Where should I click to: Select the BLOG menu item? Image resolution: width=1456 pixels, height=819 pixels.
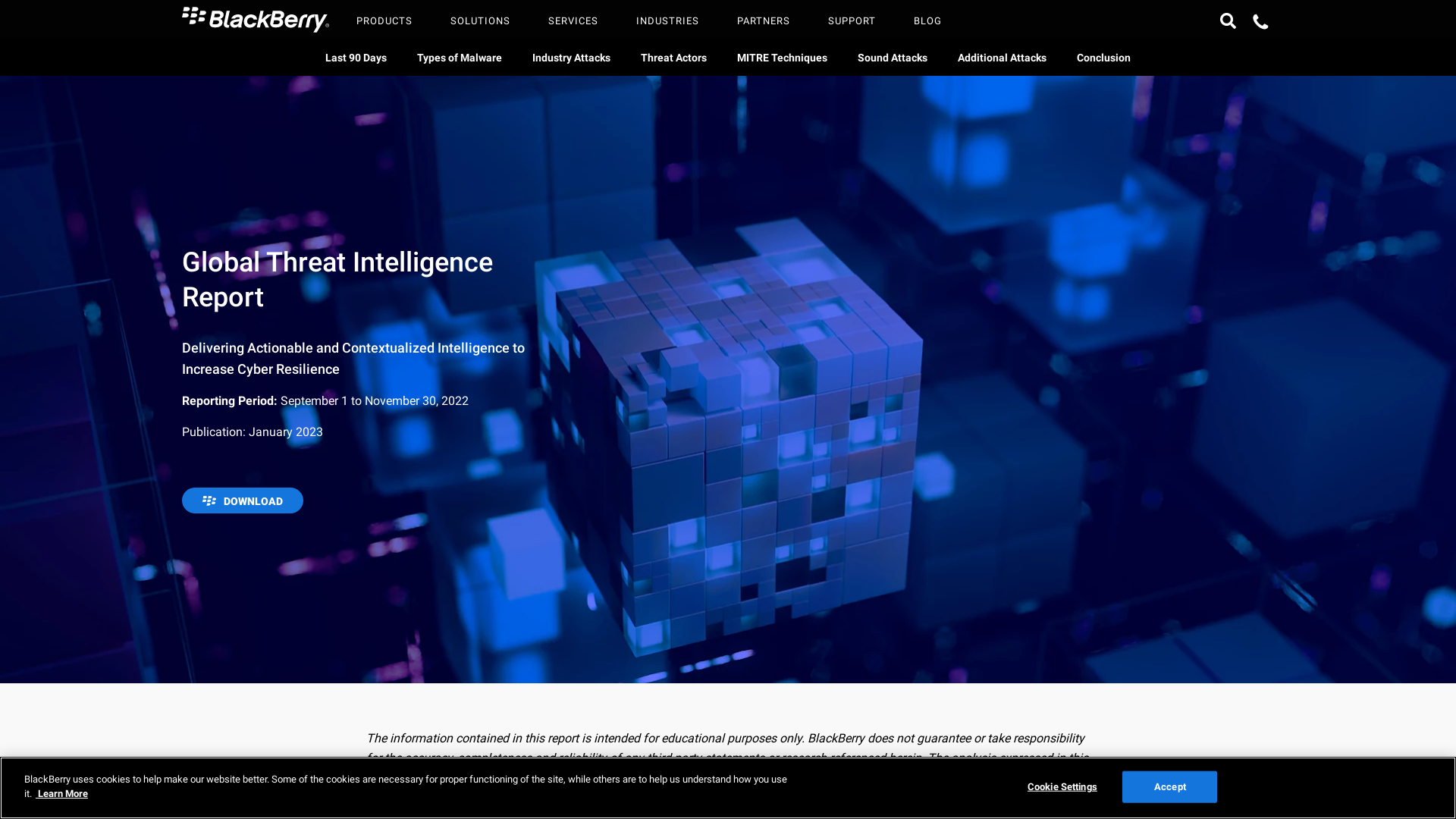[926, 20]
